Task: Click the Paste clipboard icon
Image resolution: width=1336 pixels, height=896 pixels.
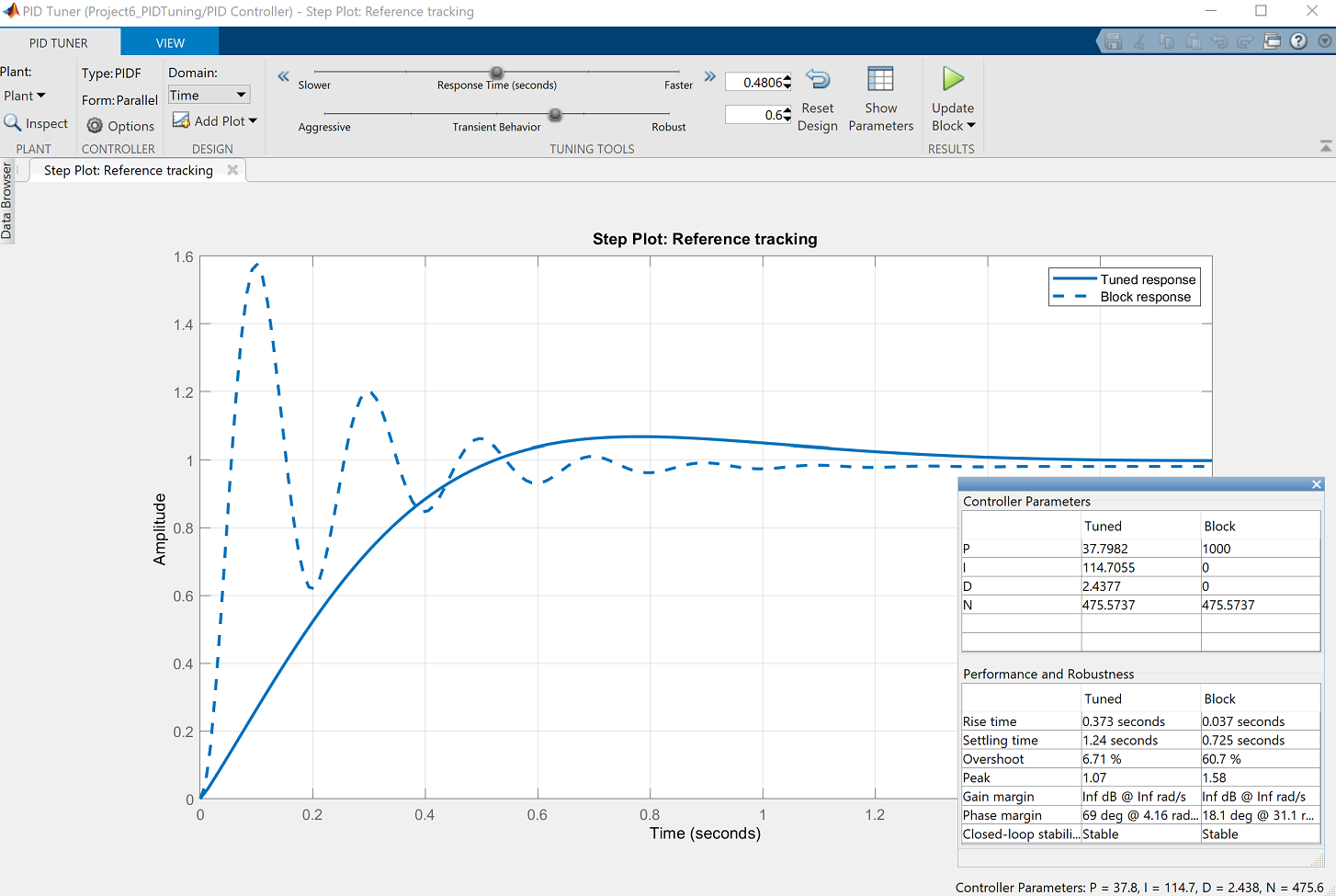Action: click(1194, 41)
